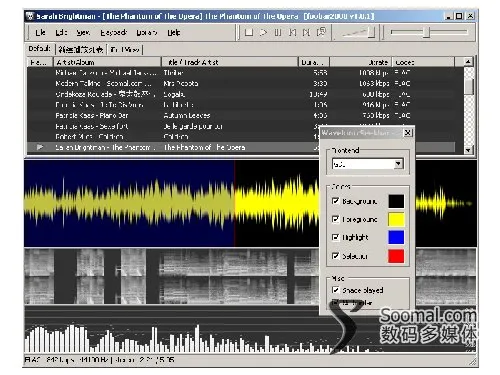Screen dimensions: 500x375
Task: Toggle the Selection color checkbox
Action: (335, 256)
